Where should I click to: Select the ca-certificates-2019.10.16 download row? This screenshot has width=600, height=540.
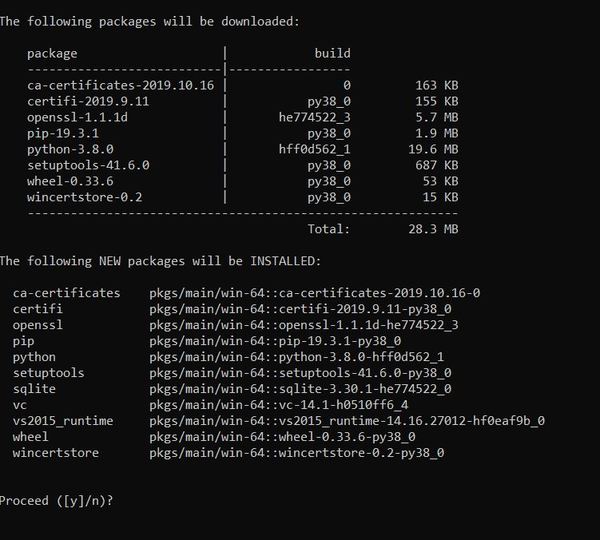tap(243, 85)
